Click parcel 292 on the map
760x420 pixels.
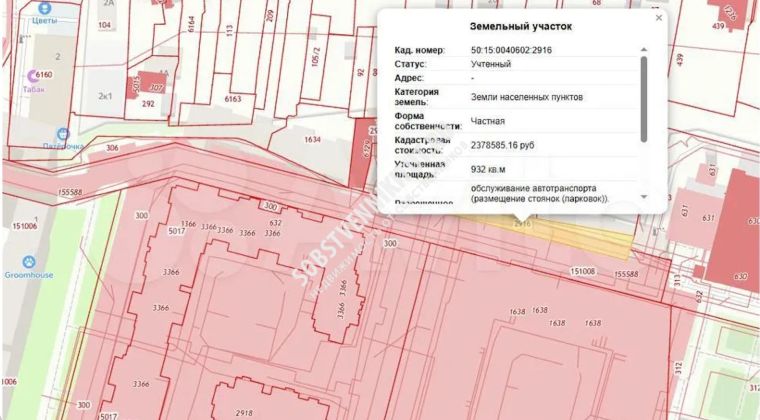coord(148,103)
